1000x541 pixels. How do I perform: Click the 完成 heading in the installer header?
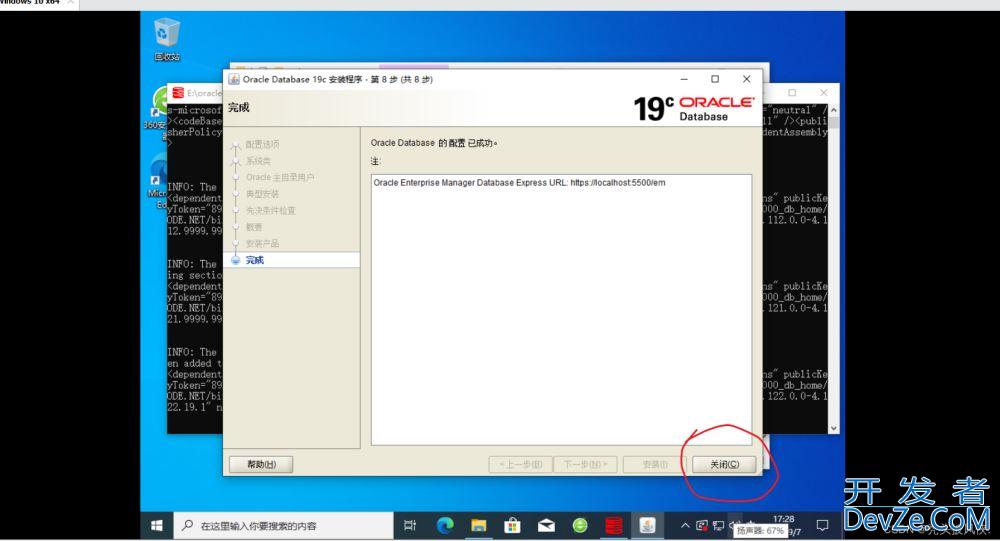coord(239,107)
